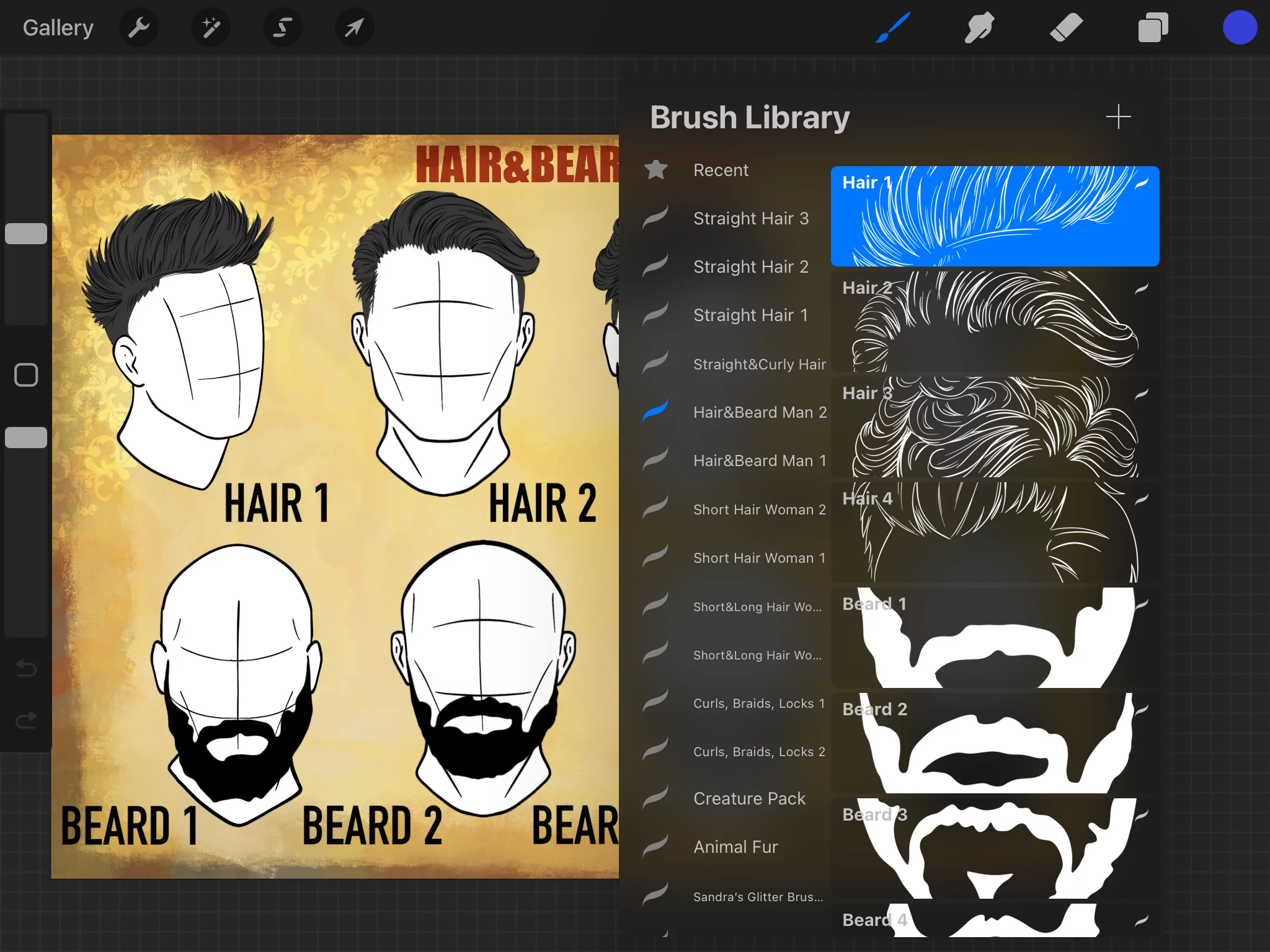This screenshot has height=952, width=1270.
Task: Activate the Transform arrow tool
Action: point(354,27)
